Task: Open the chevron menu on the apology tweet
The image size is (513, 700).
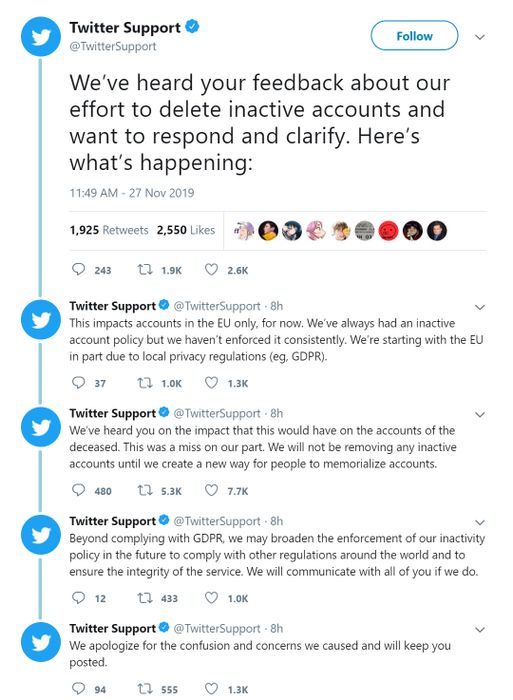Action: coord(480,630)
